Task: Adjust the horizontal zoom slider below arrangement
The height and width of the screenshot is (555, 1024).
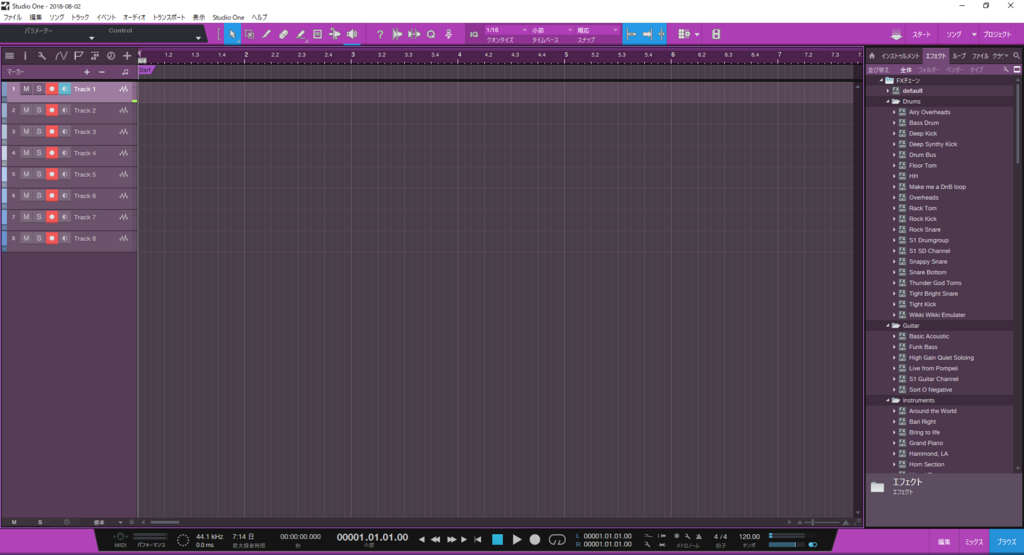Action: pyautogui.click(x=821, y=522)
